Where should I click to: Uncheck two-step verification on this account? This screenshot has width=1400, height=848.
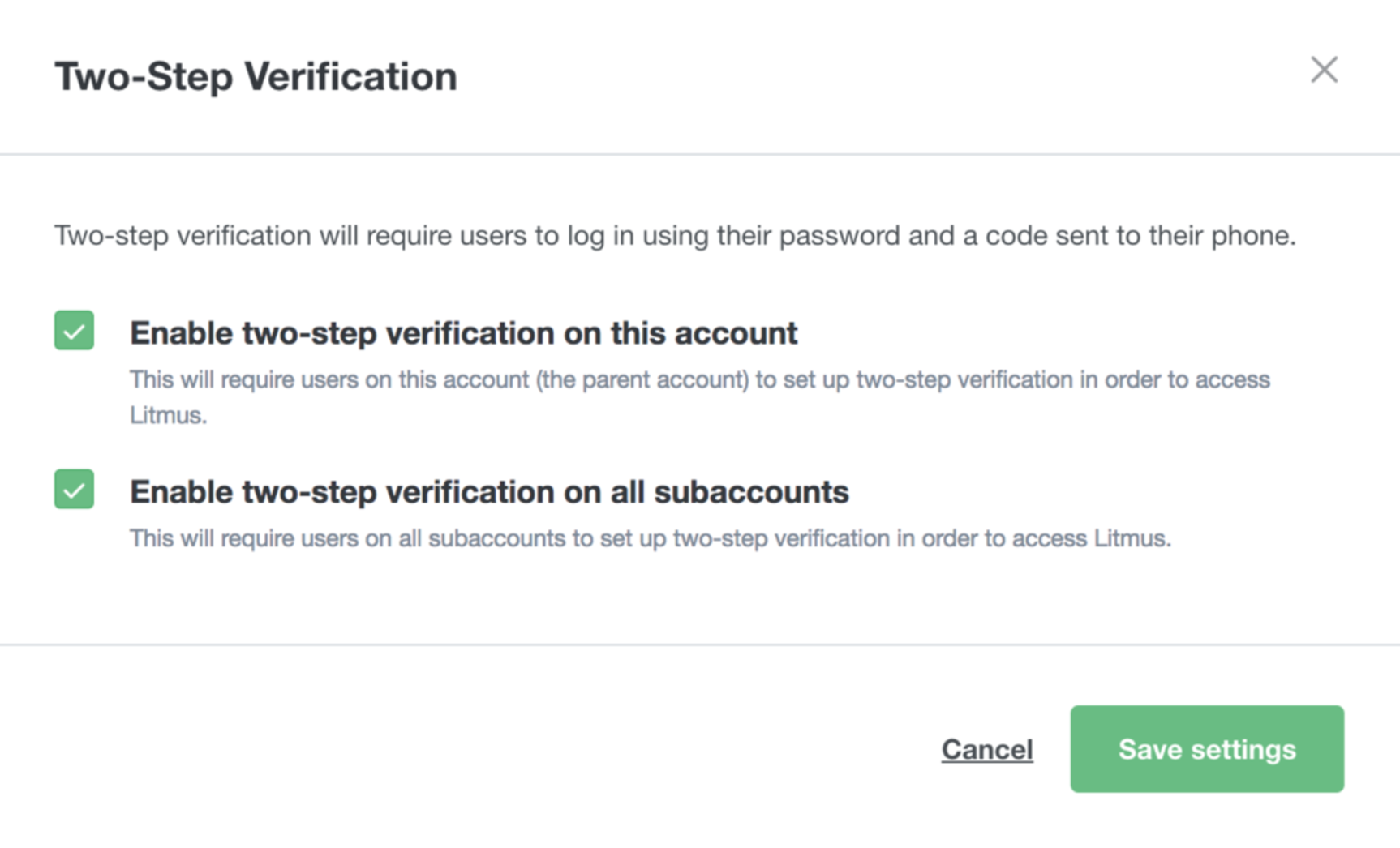coord(74,331)
